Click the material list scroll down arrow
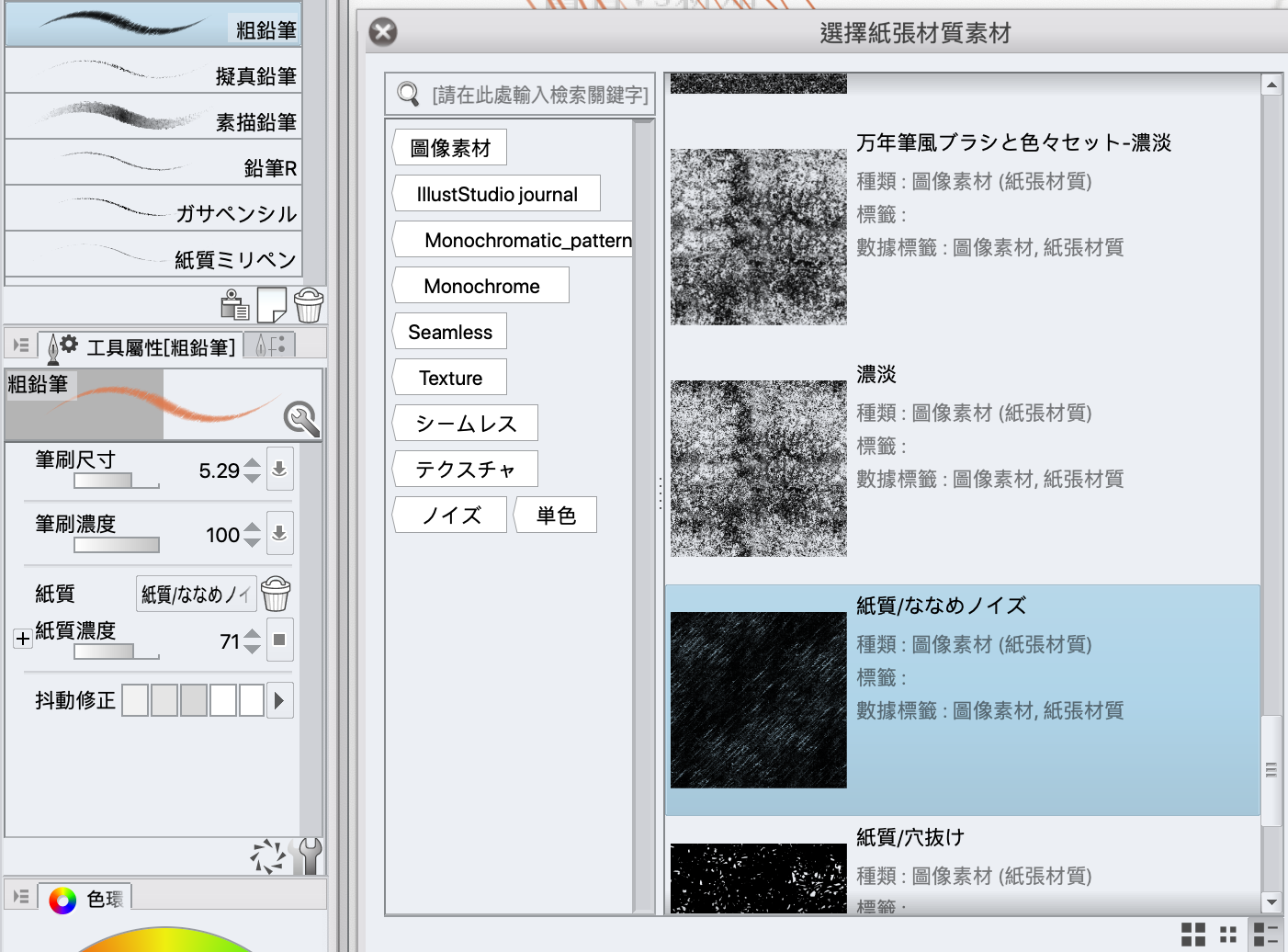 (x=1271, y=902)
